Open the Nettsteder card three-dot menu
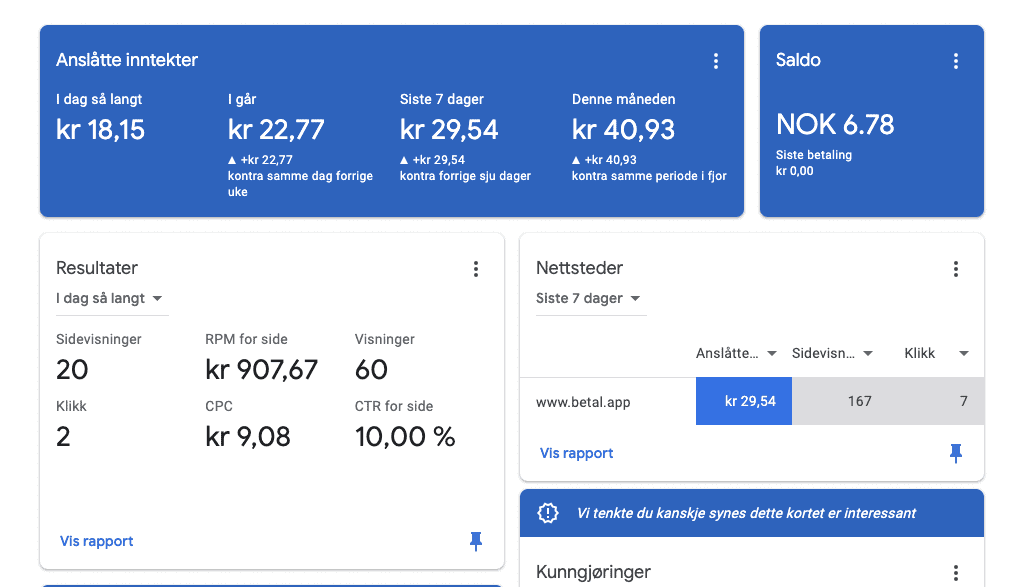The image size is (1026, 587). [x=956, y=269]
